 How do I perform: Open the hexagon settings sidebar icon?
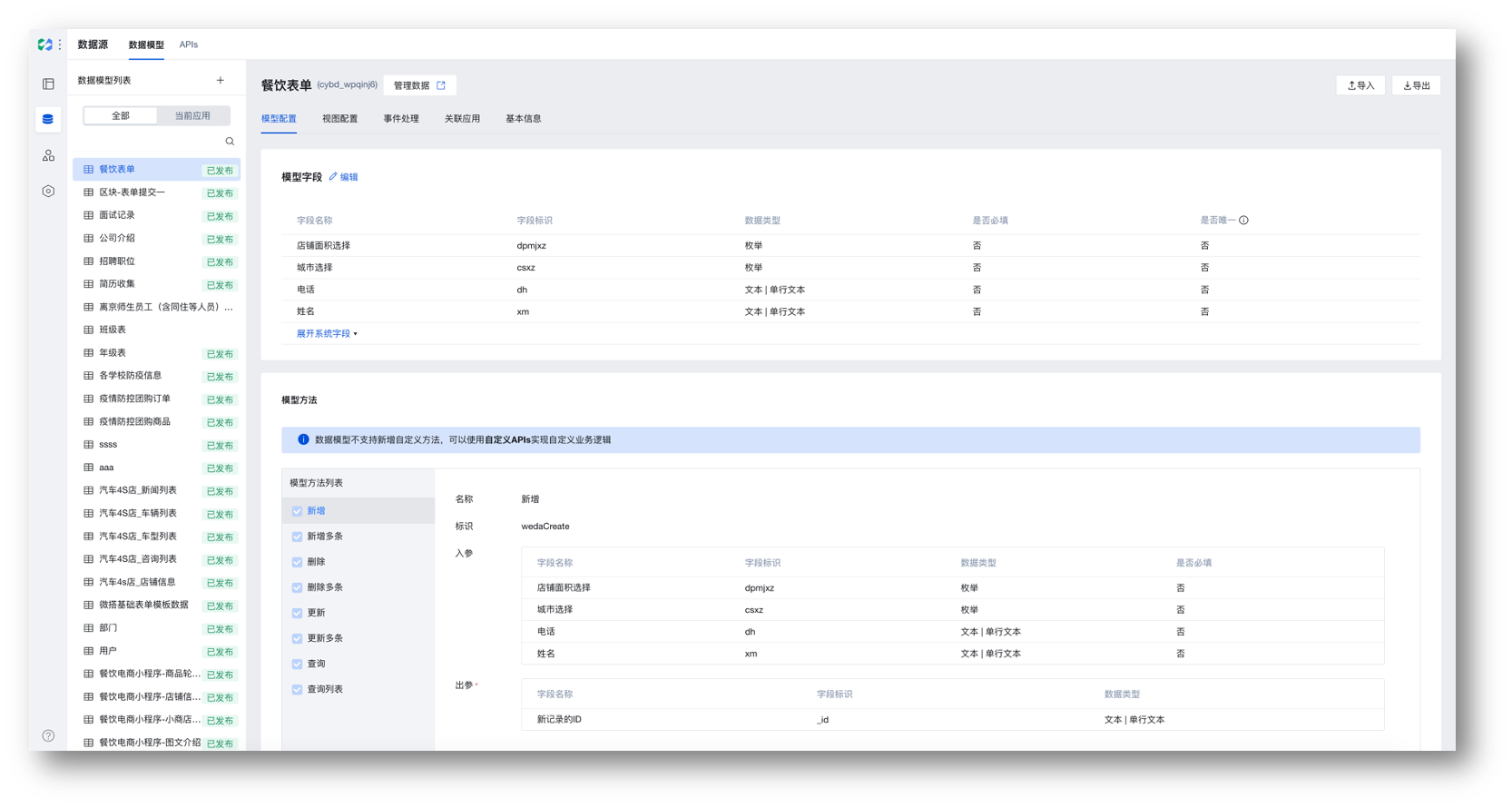pyautogui.click(x=48, y=192)
